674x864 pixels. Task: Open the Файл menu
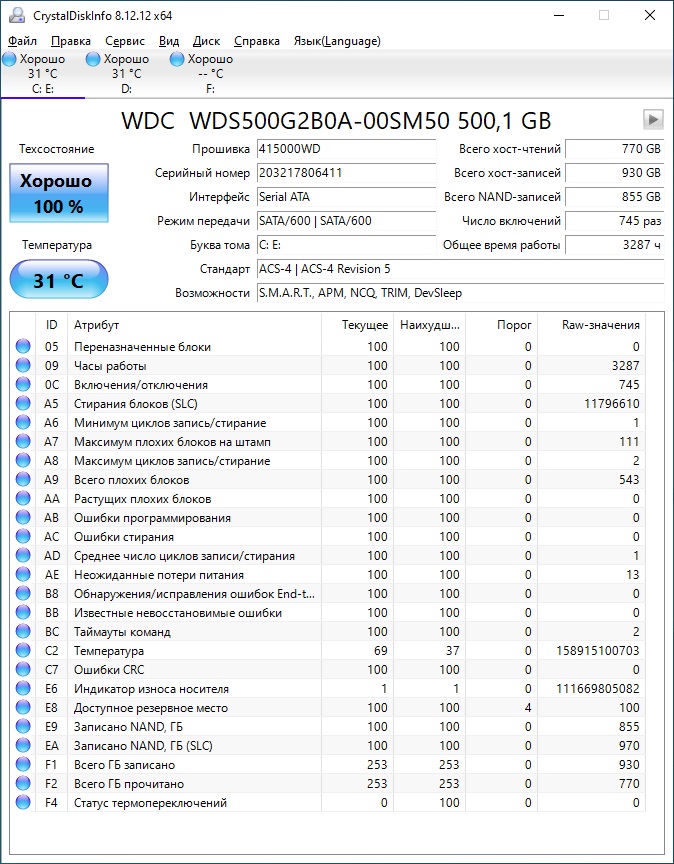[x=22, y=41]
